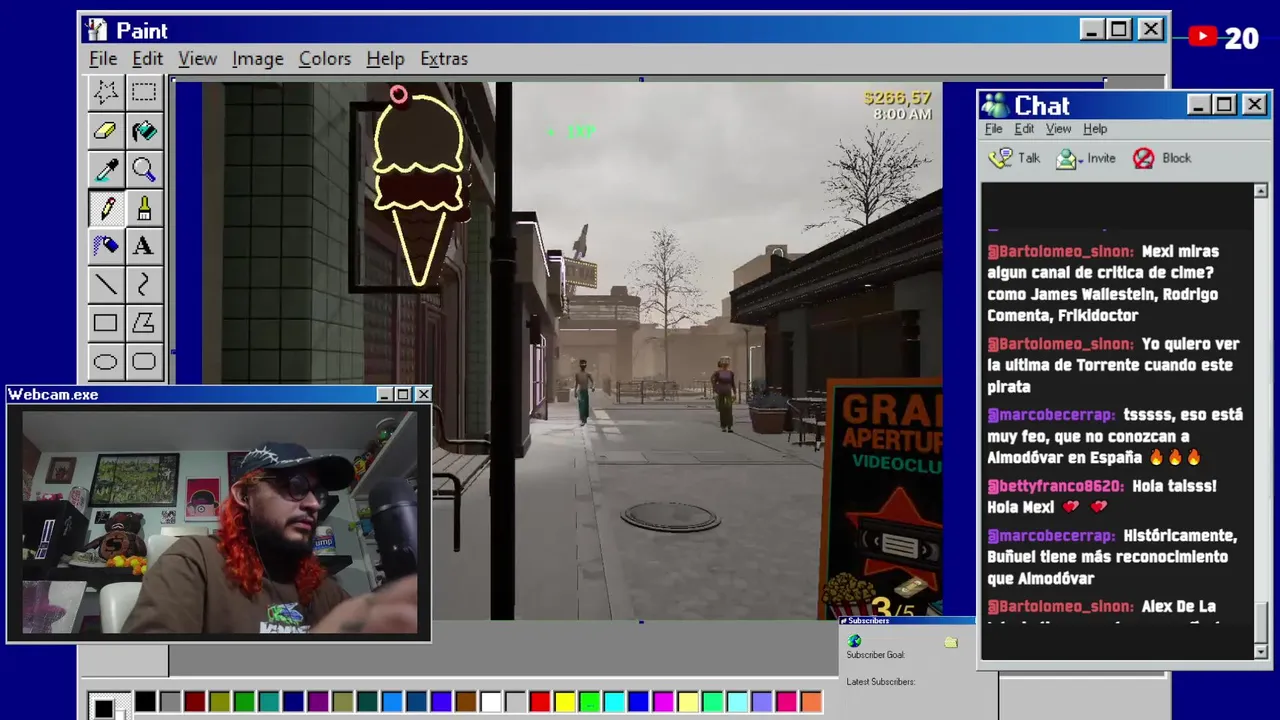This screenshot has width=1280, height=720.
Task: Select the Polygon shape tool
Action: pyautogui.click(x=143, y=323)
